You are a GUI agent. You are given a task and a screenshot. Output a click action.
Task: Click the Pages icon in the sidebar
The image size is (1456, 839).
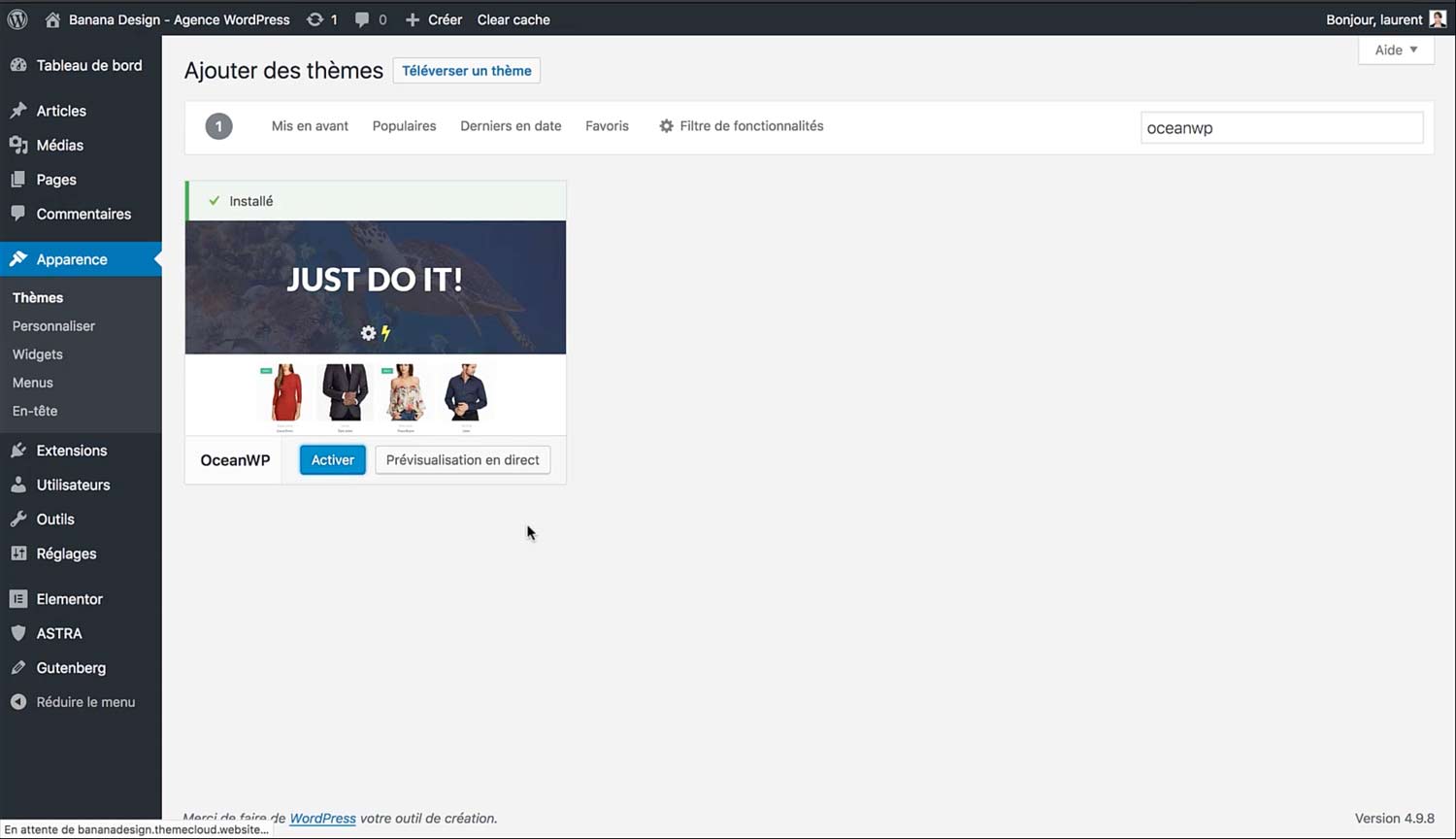tap(18, 180)
